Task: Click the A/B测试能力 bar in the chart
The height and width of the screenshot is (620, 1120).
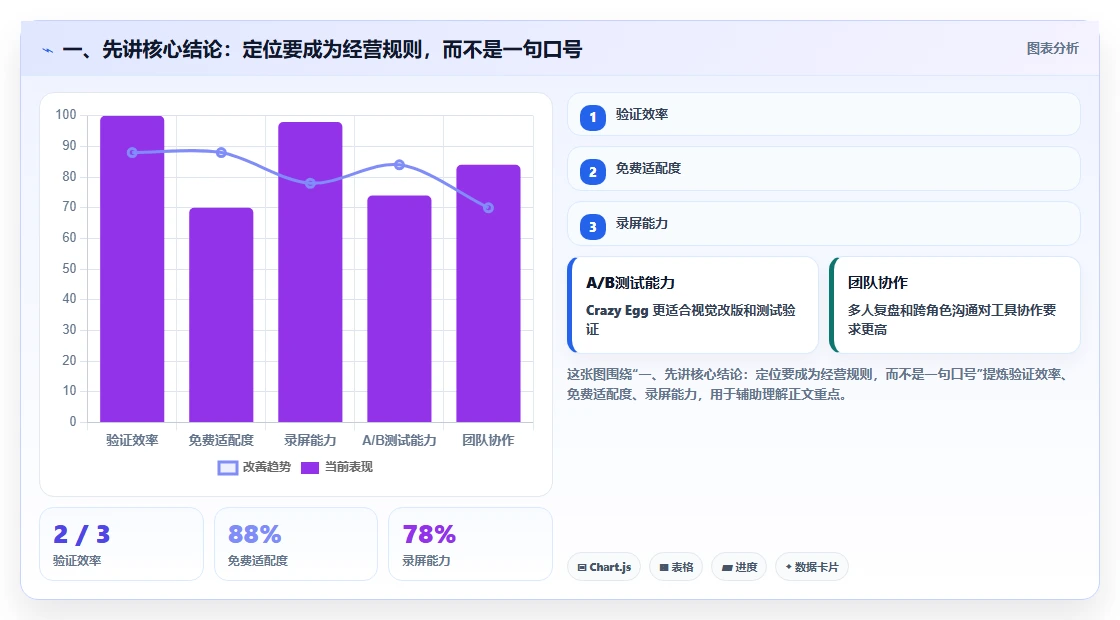Action: click(399, 309)
